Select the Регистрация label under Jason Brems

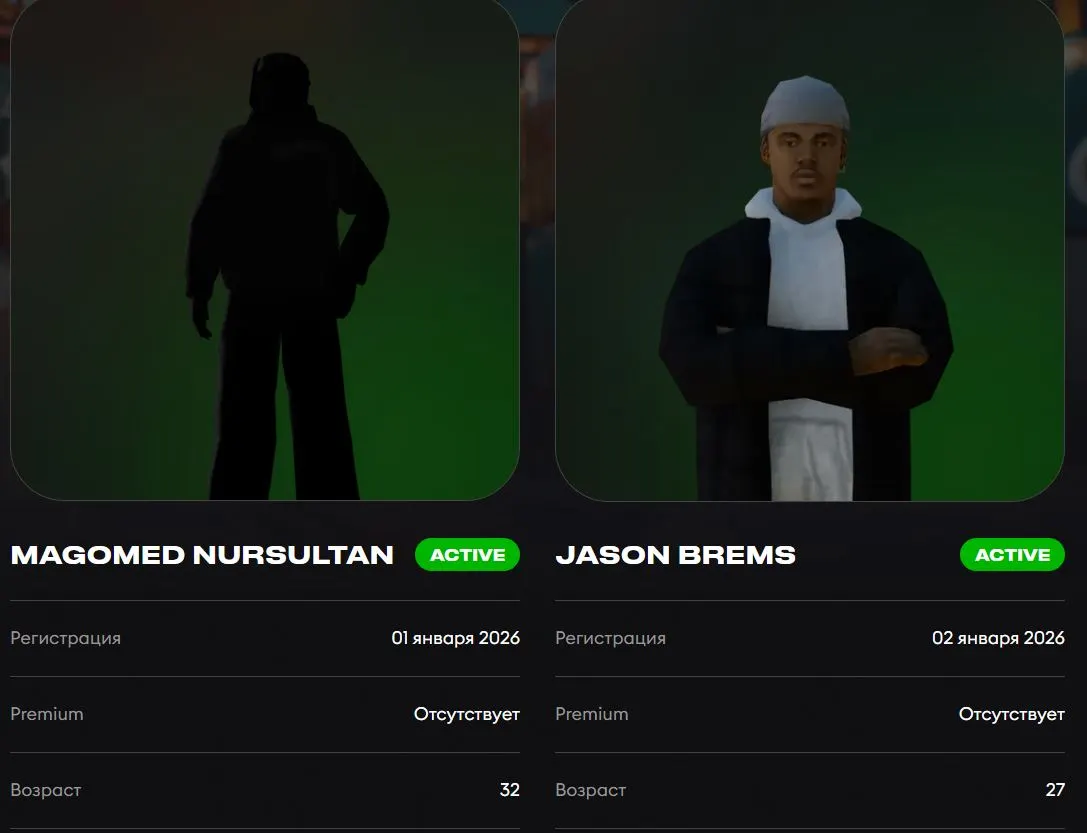(610, 638)
